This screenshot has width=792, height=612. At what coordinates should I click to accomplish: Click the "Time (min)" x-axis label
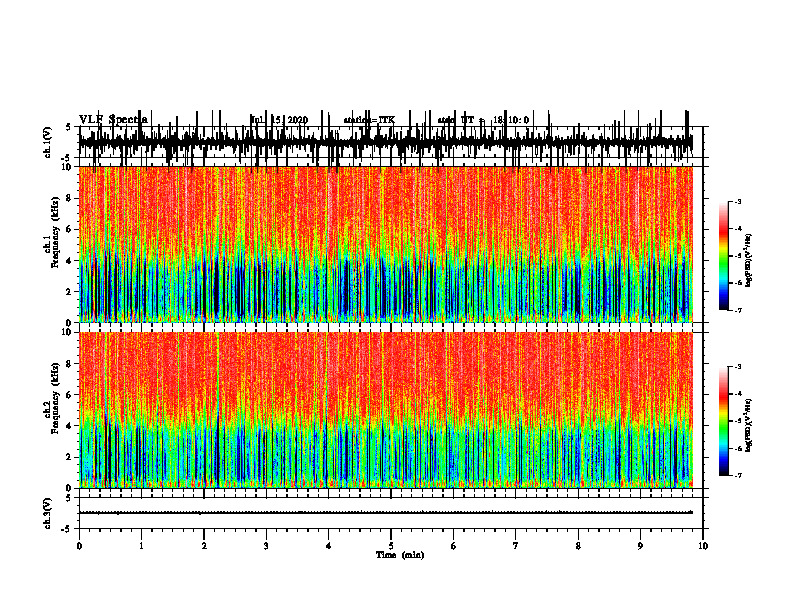pos(400,554)
